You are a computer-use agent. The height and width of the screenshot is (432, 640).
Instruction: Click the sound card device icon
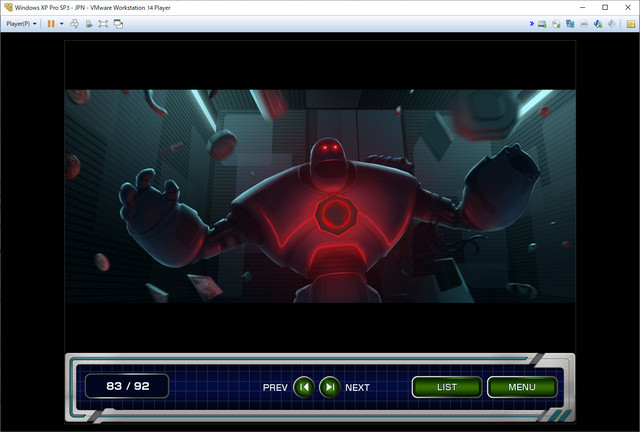(598, 24)
